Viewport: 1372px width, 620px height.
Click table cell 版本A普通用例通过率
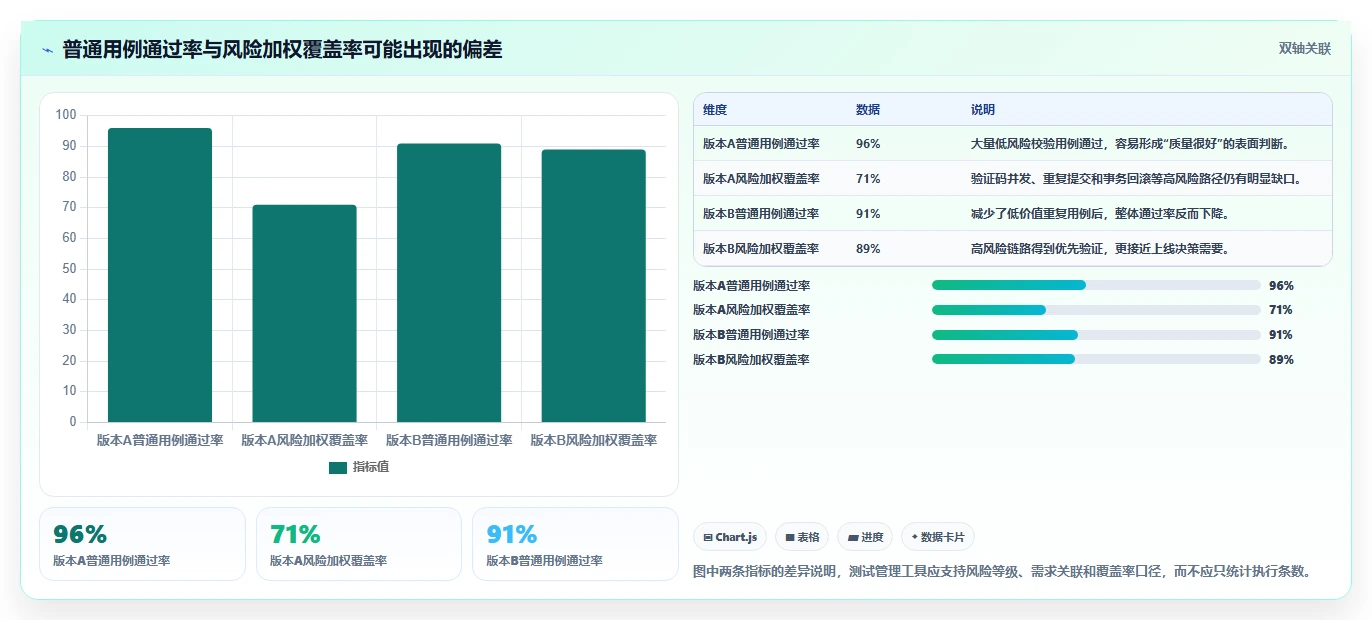pyautogui.click(x=761, y=144)
